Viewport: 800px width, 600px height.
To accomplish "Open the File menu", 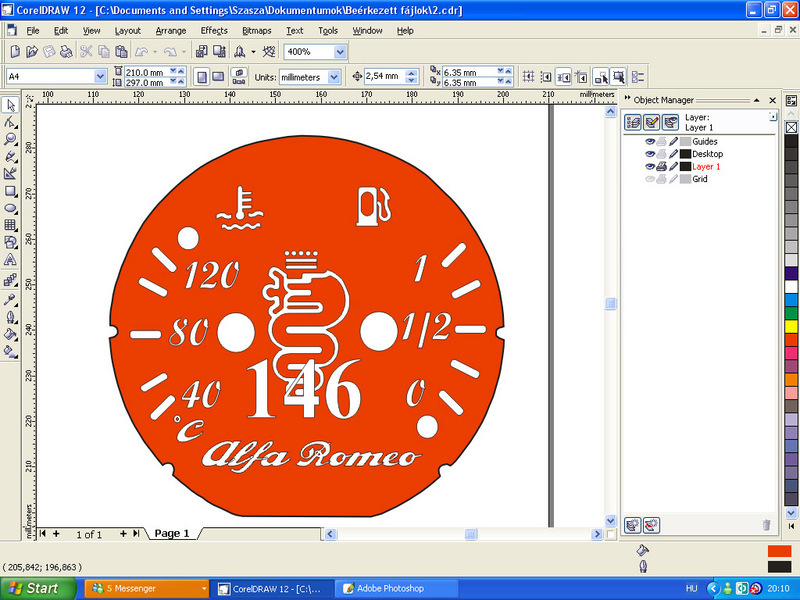I will point(33,31).
